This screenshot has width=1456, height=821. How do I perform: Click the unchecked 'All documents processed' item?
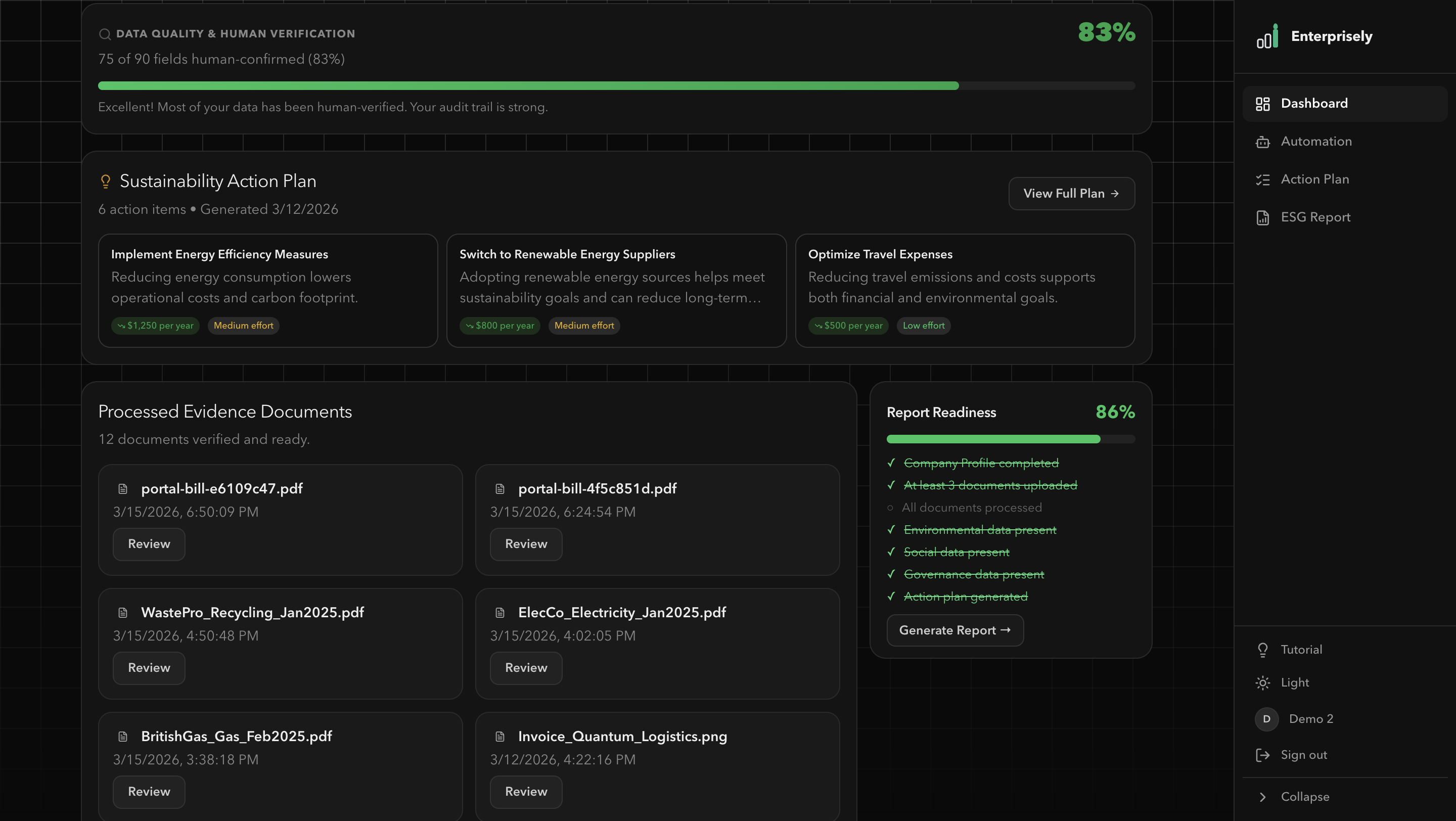pos(971,508)
